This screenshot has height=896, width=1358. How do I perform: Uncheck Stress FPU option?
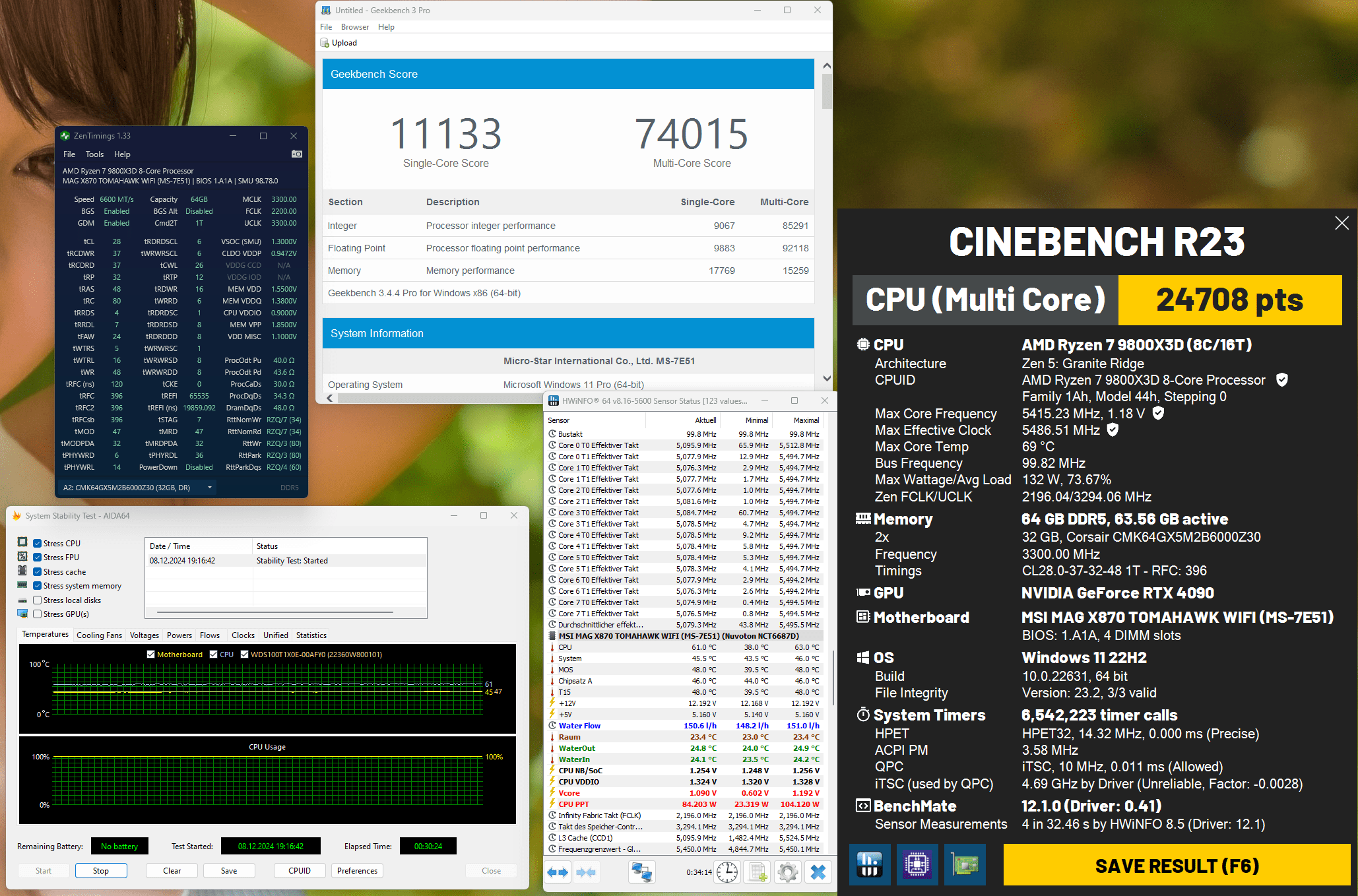(38, 558)
